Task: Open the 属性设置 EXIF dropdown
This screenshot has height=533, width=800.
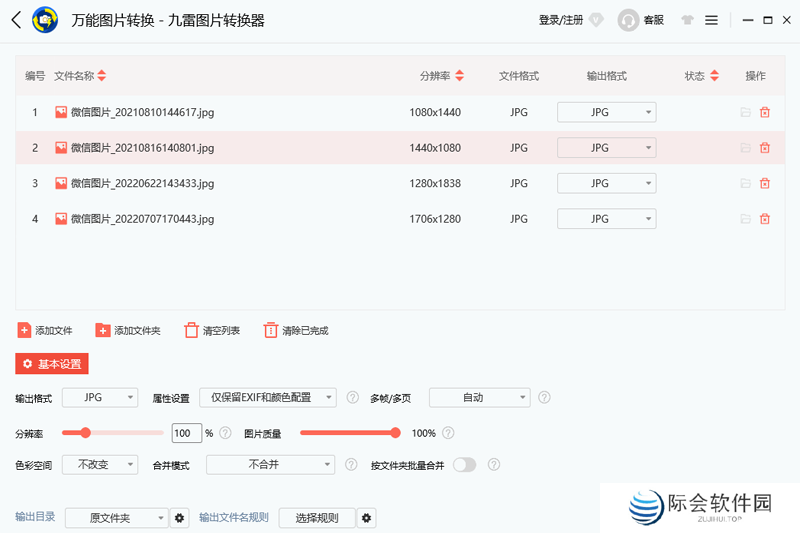Action: 268,398
